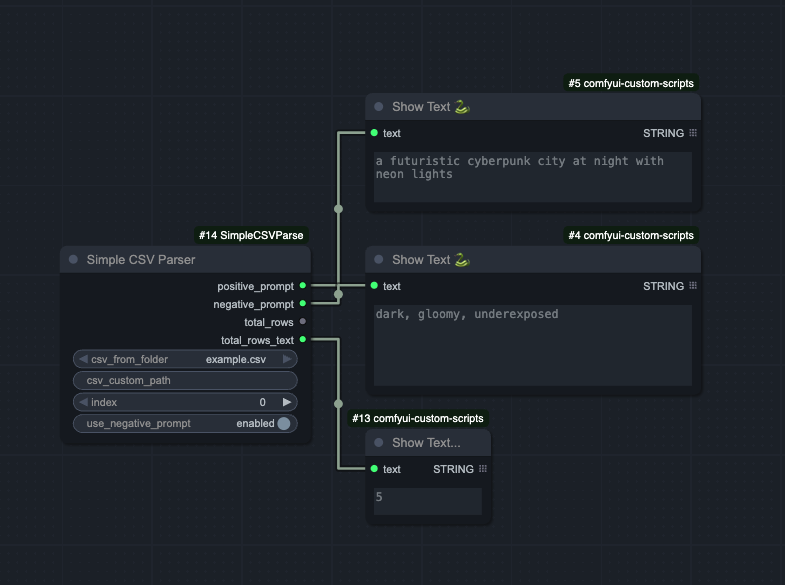The image size is (785, 585).
Task: Click the 'STRING' label on node #13
Action: [x=453, y=469]
